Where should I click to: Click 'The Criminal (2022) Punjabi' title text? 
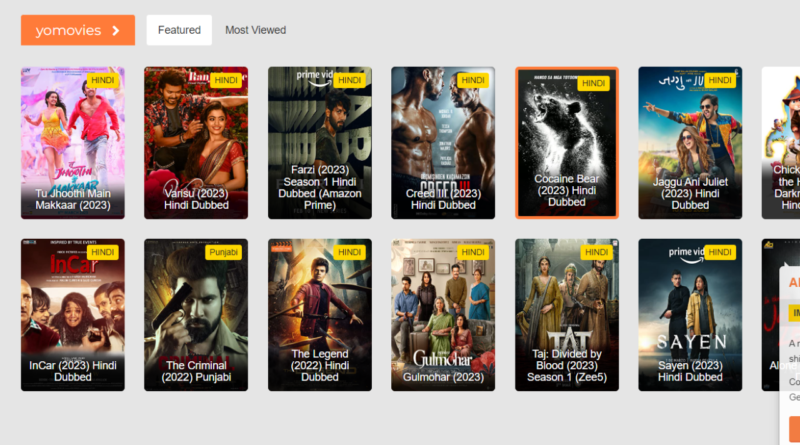point(196,371)
